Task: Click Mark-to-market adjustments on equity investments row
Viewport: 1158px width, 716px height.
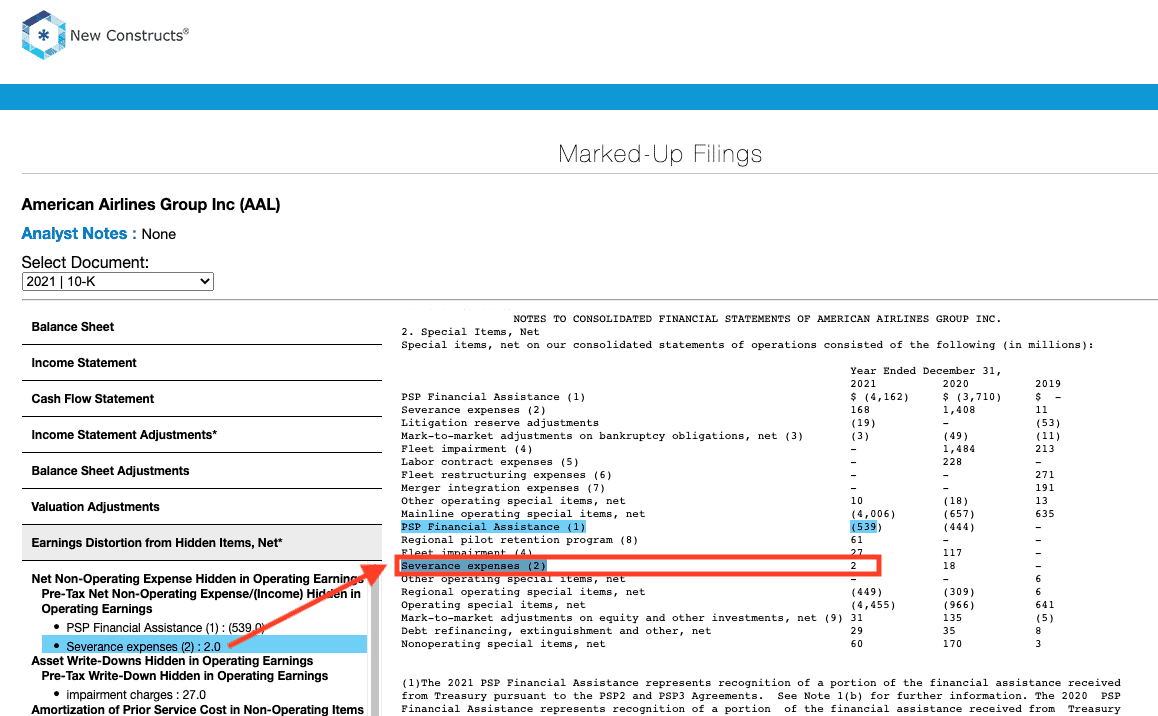Action: coord(622,618)
